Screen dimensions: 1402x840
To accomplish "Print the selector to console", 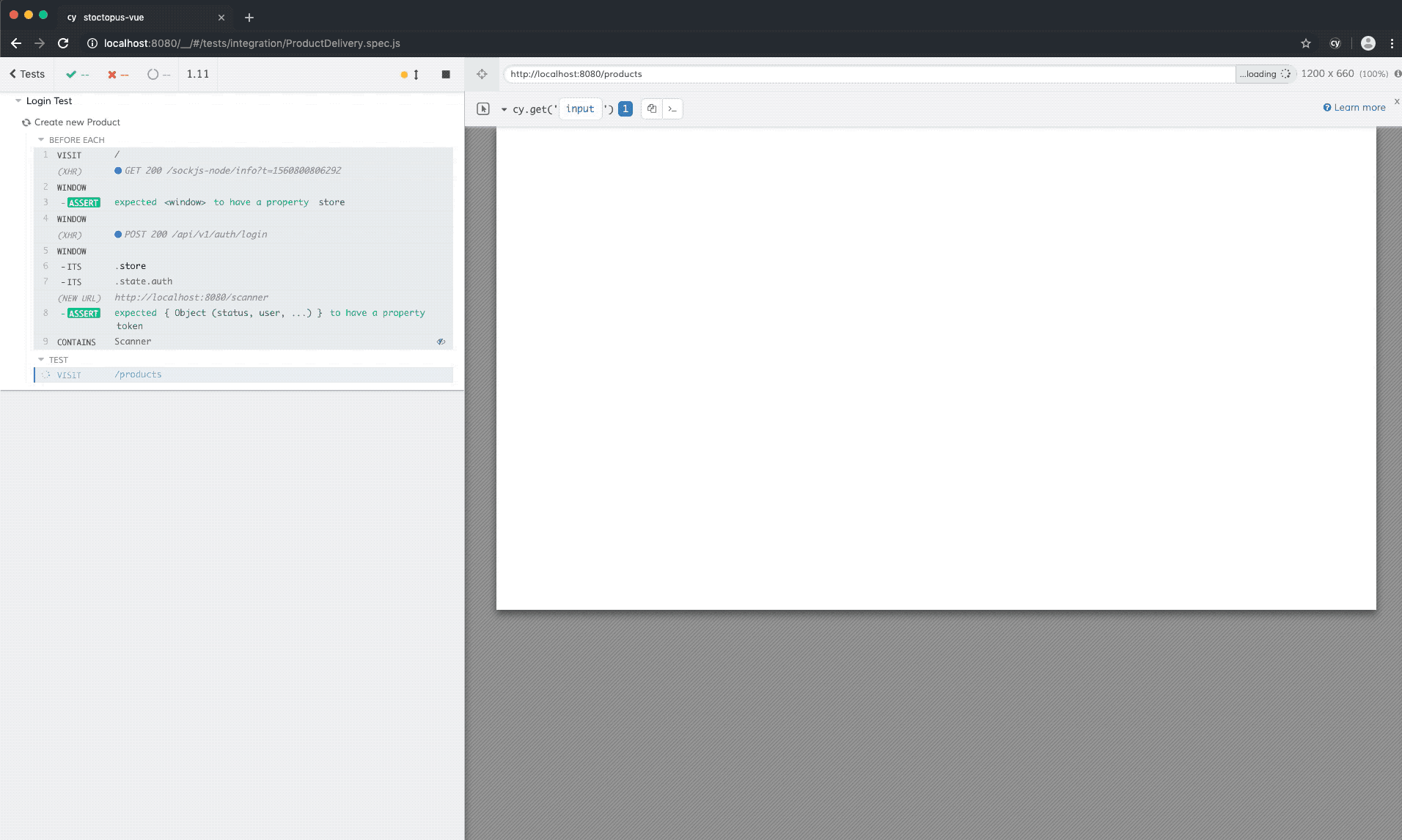I will point(672,108).
